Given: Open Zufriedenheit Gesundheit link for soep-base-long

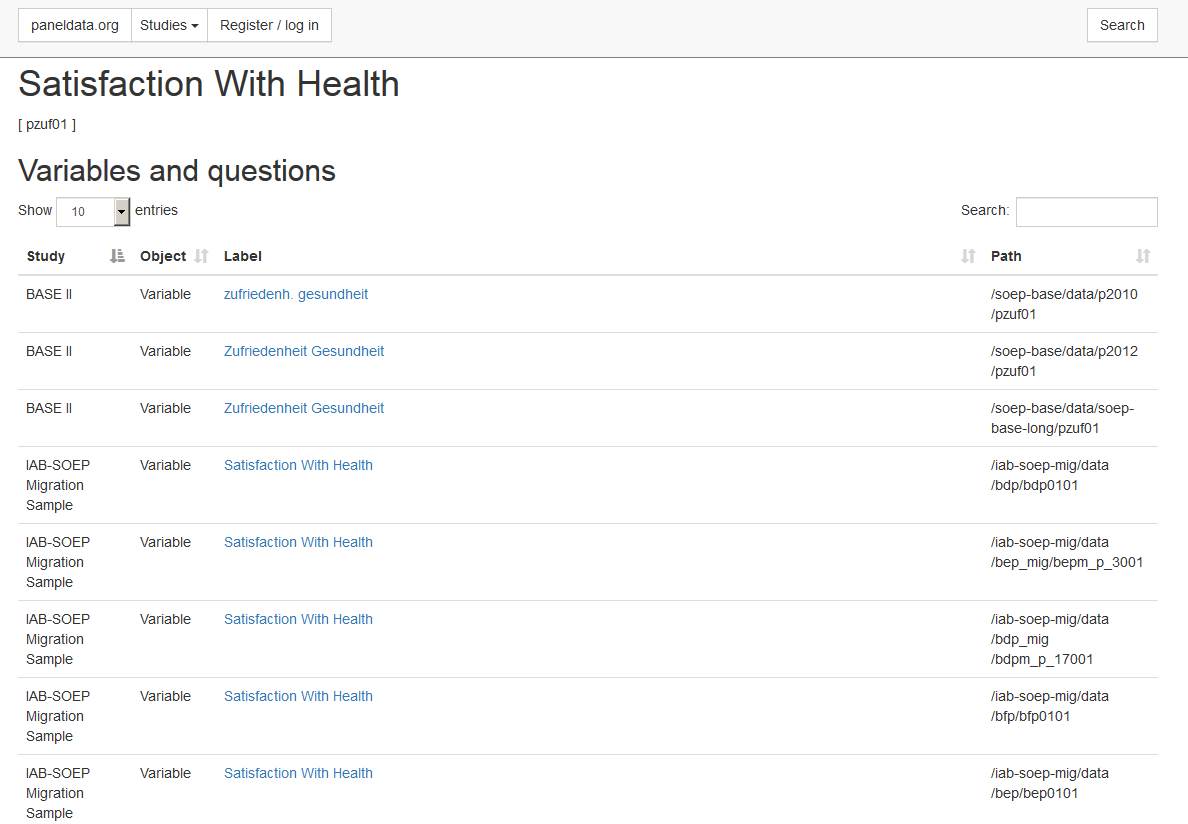Looking at the screenshot, I should tap(304, 407).
